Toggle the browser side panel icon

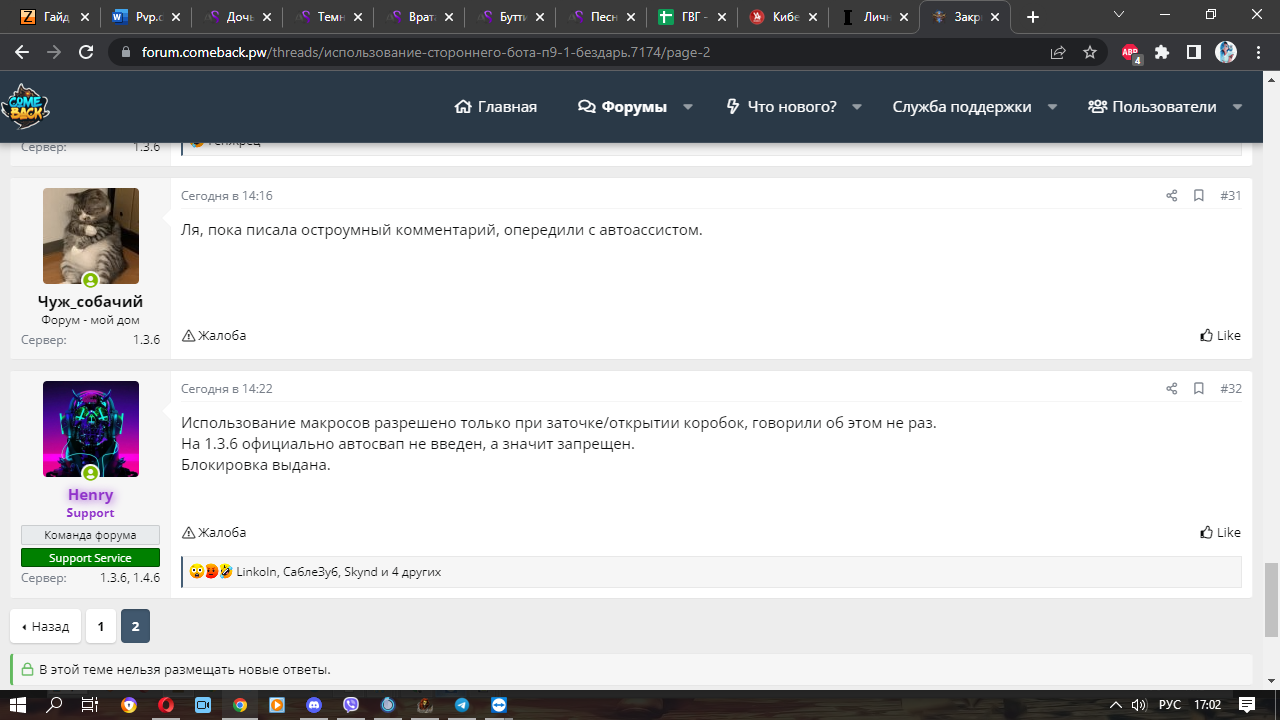point(1194,52)
